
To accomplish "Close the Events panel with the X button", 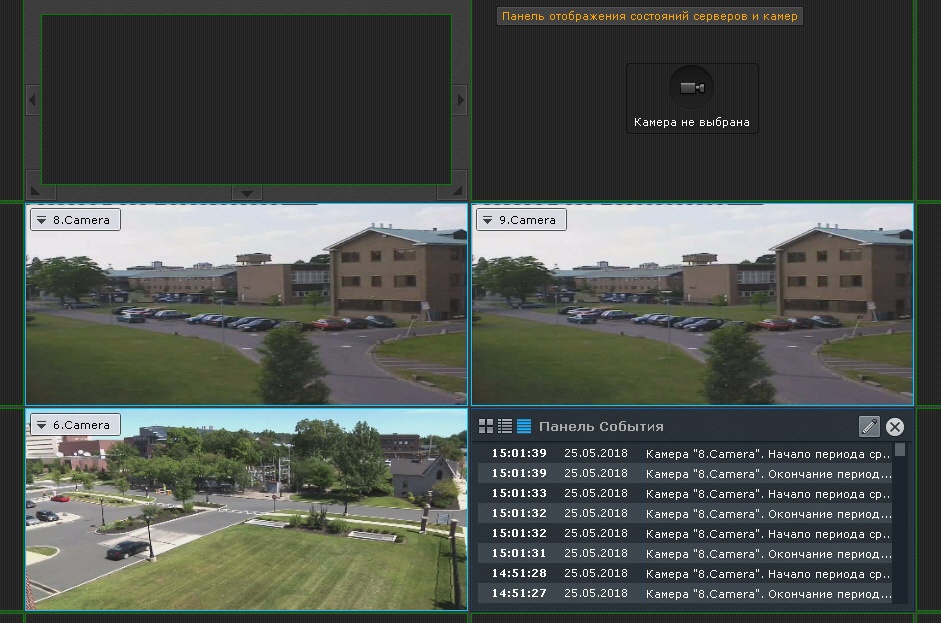I will (x=895, y=427).
